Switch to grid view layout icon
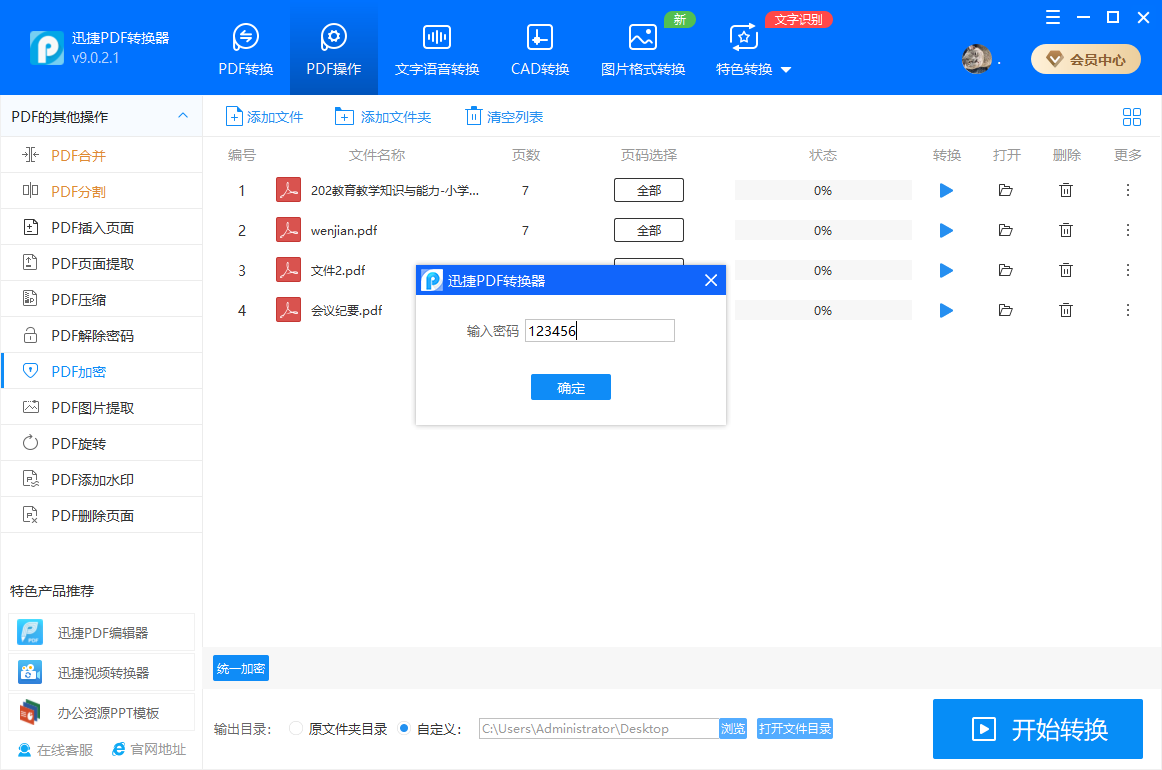1162x770 pixels. click(1132, 116)
